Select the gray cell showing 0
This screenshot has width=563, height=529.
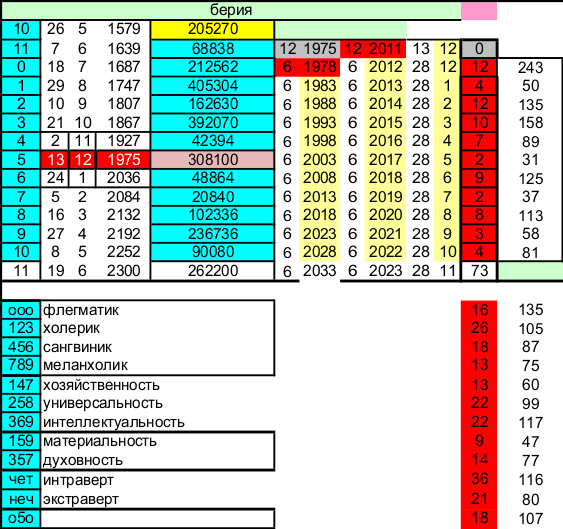pos(479,49)
